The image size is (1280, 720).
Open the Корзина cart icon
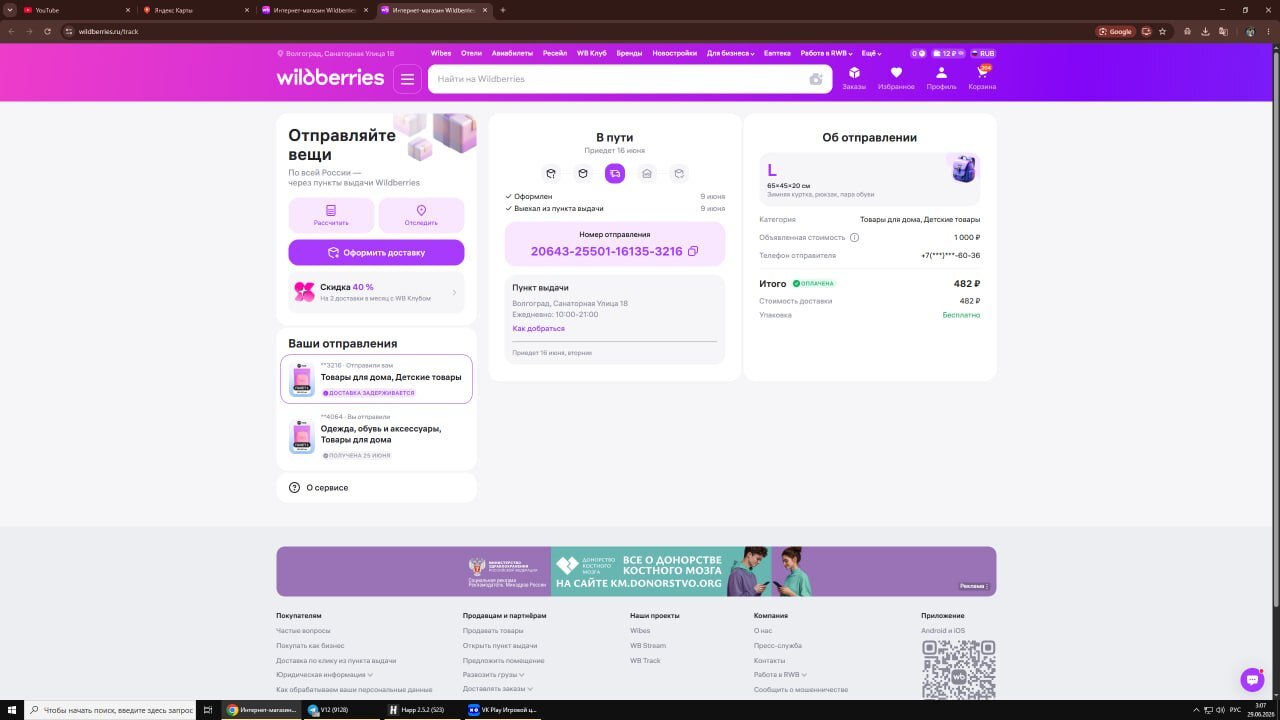pos(982,78)
